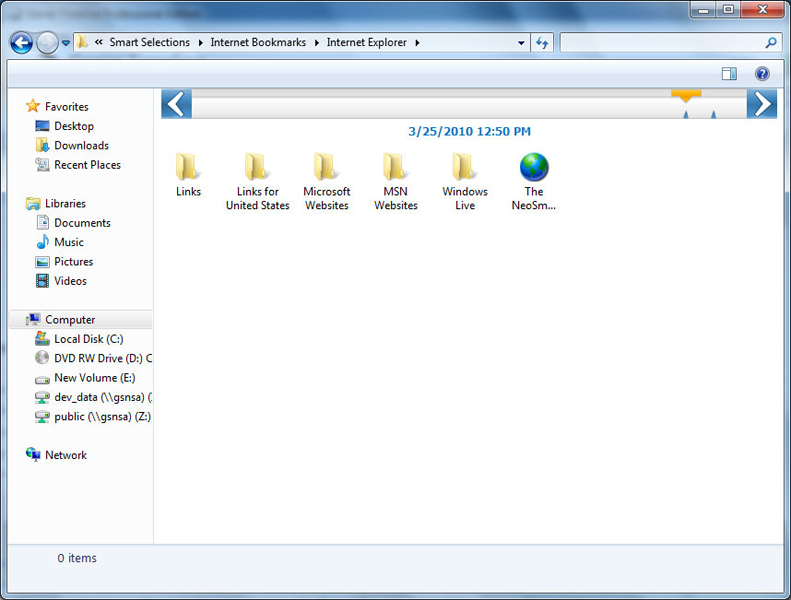Screen dimensions: 791x600
Task: Maximize the Explorer window
Action: point(728,10)
